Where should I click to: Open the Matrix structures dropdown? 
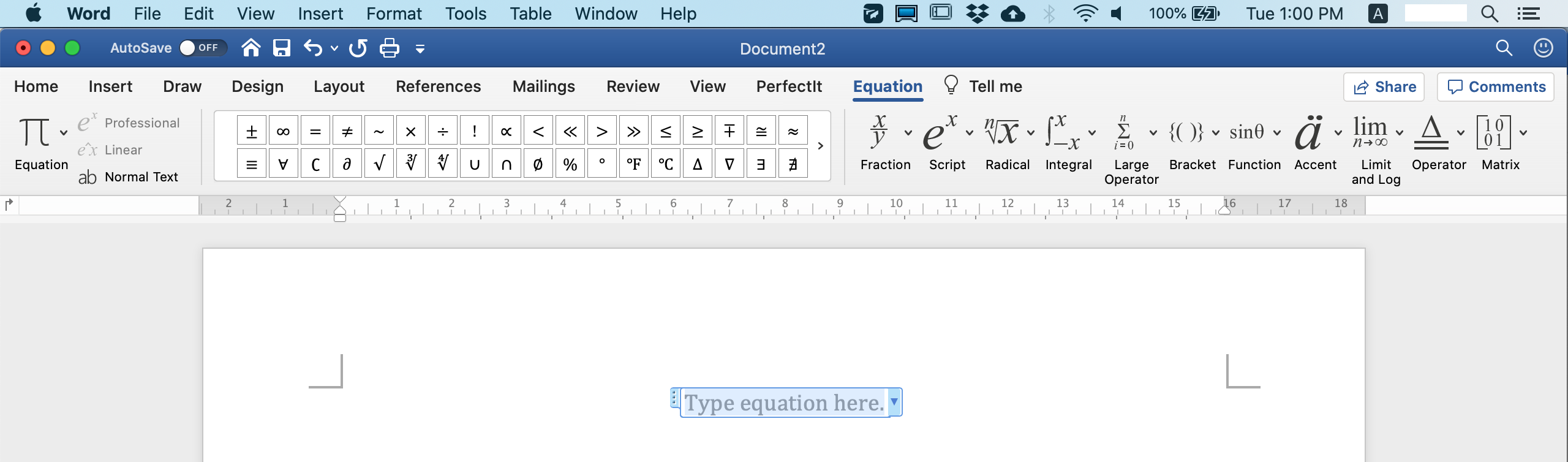[1523, 132]
